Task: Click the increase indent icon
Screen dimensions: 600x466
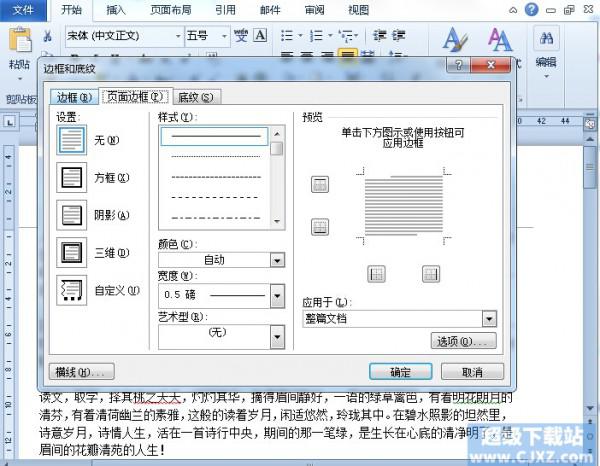Action: point(398,36)
